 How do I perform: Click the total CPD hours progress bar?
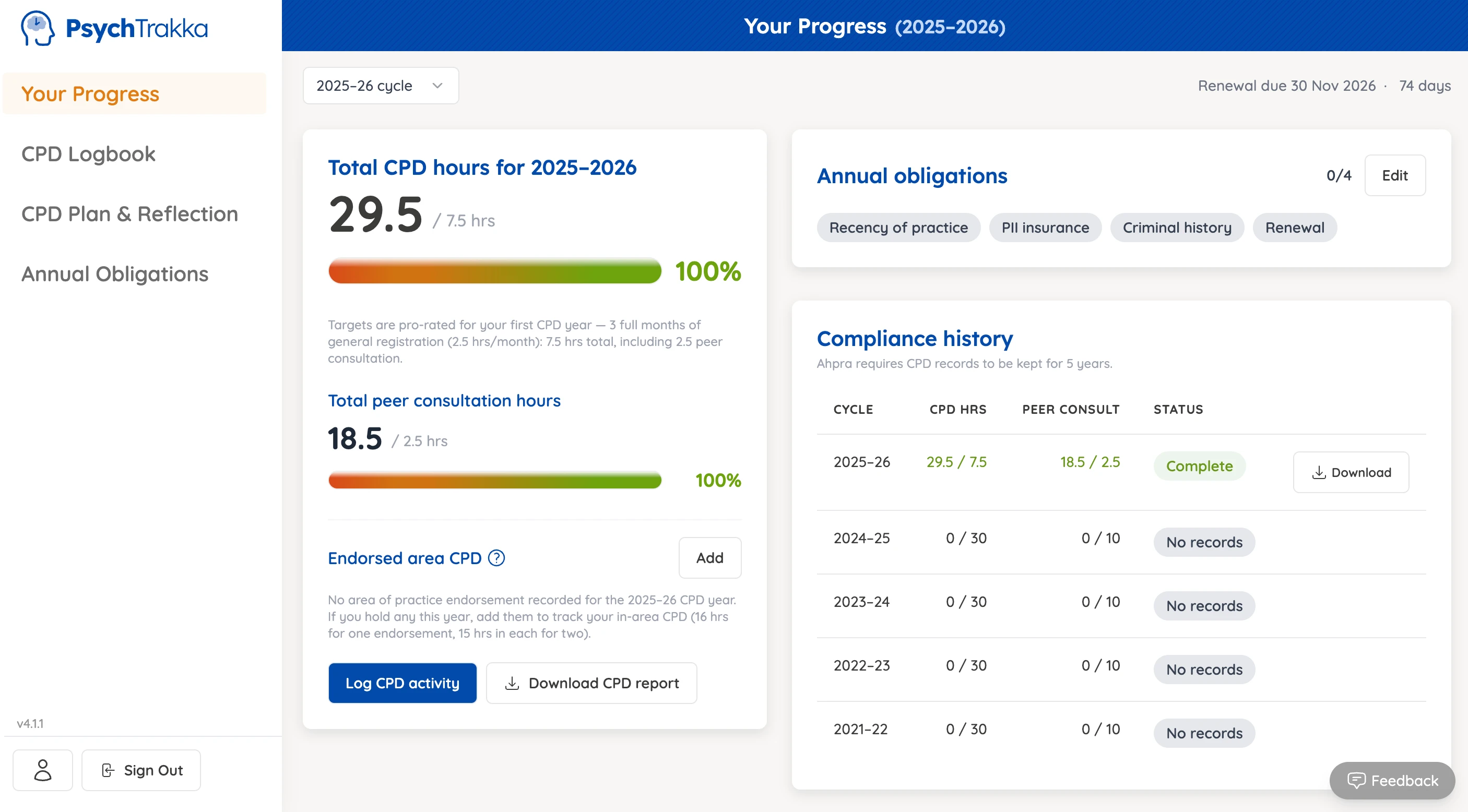tap(495, 271)
